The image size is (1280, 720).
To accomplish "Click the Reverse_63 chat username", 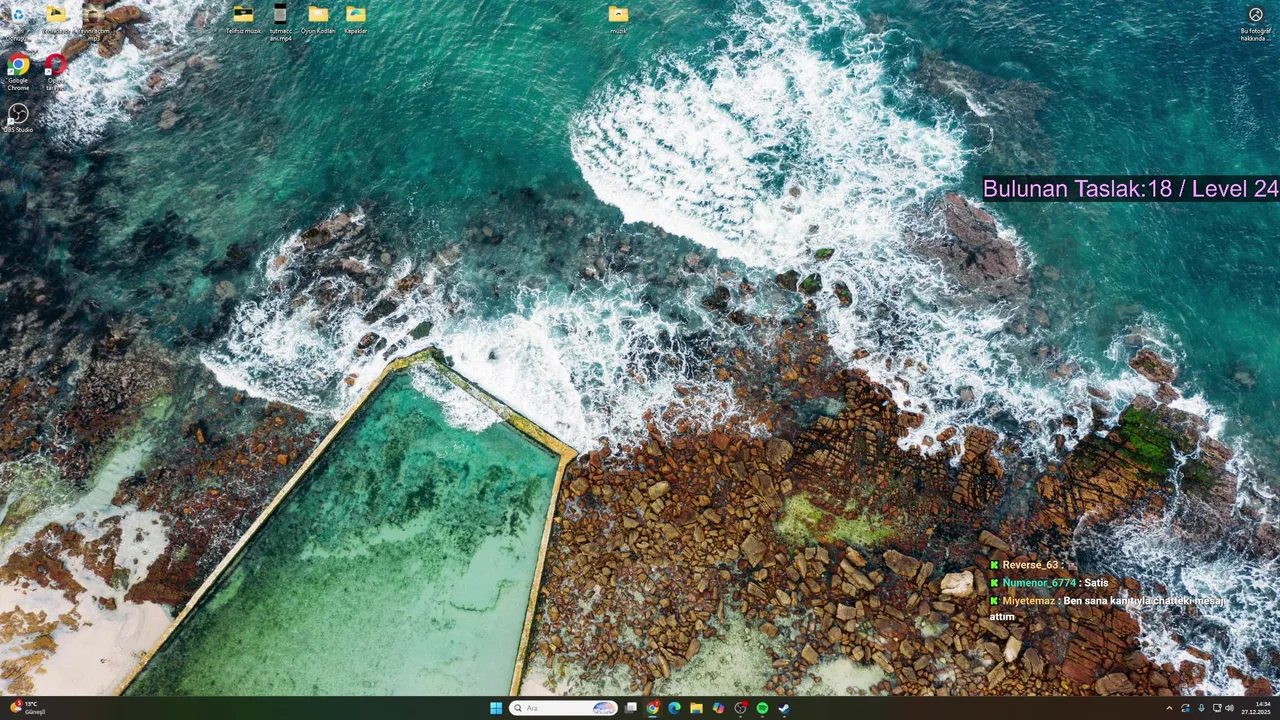I will click(1030, 565).
